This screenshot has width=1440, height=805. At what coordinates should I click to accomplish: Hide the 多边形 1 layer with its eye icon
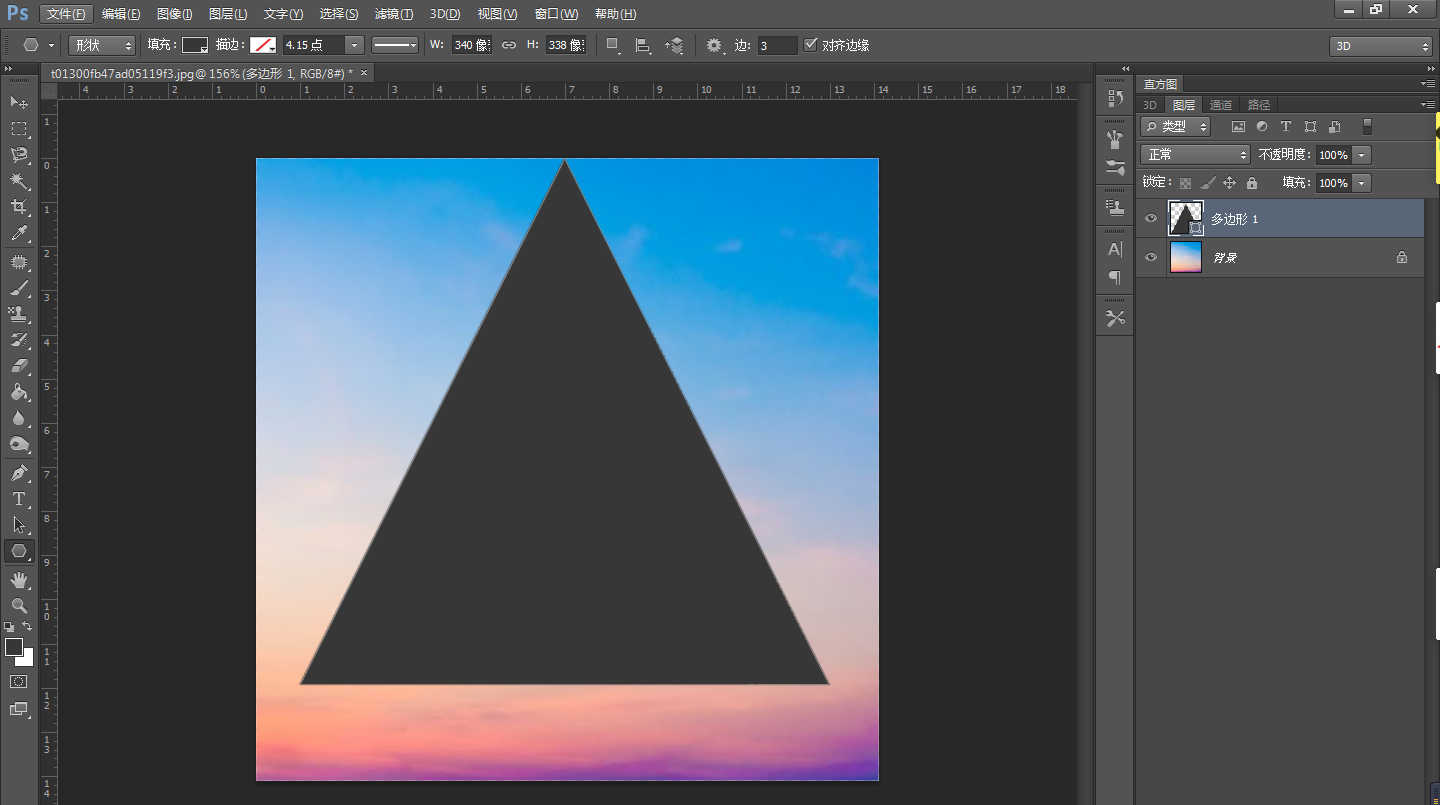coord(1151,218)
